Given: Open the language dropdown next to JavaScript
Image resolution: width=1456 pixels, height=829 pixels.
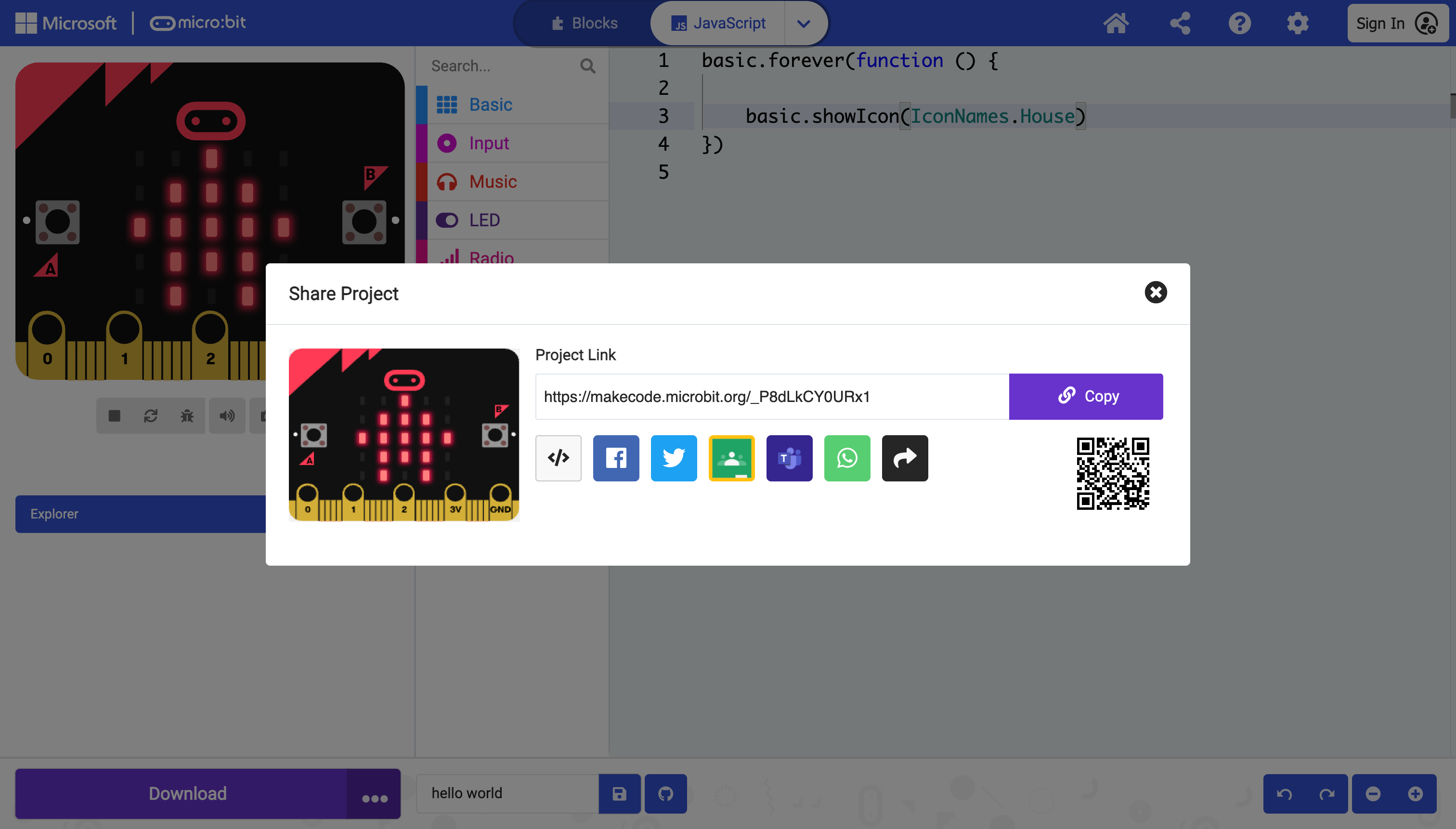Looking at the screenshot, I should (x=804, y=23).
